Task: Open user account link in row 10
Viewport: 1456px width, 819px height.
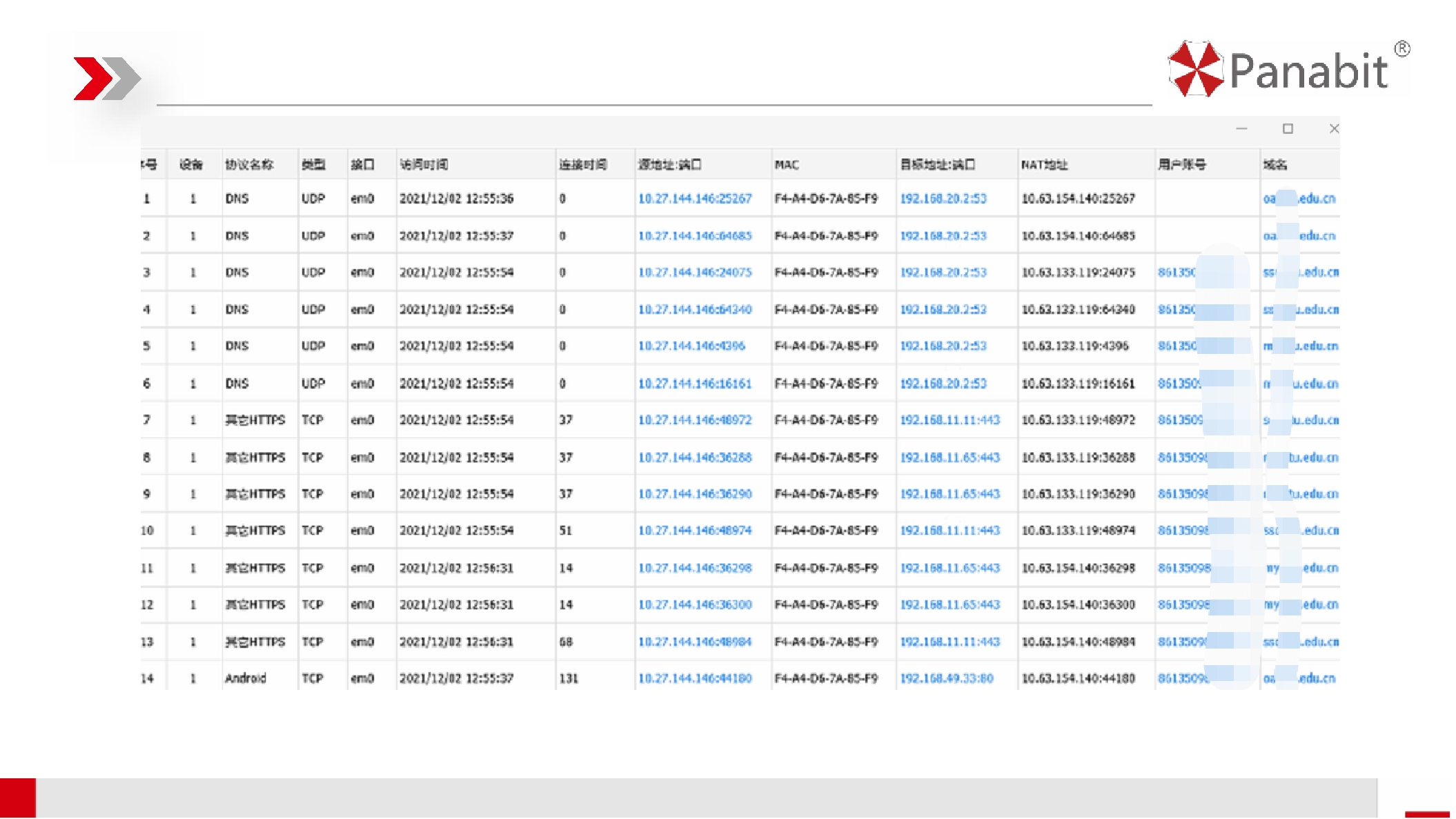Action: (1183, 531)
